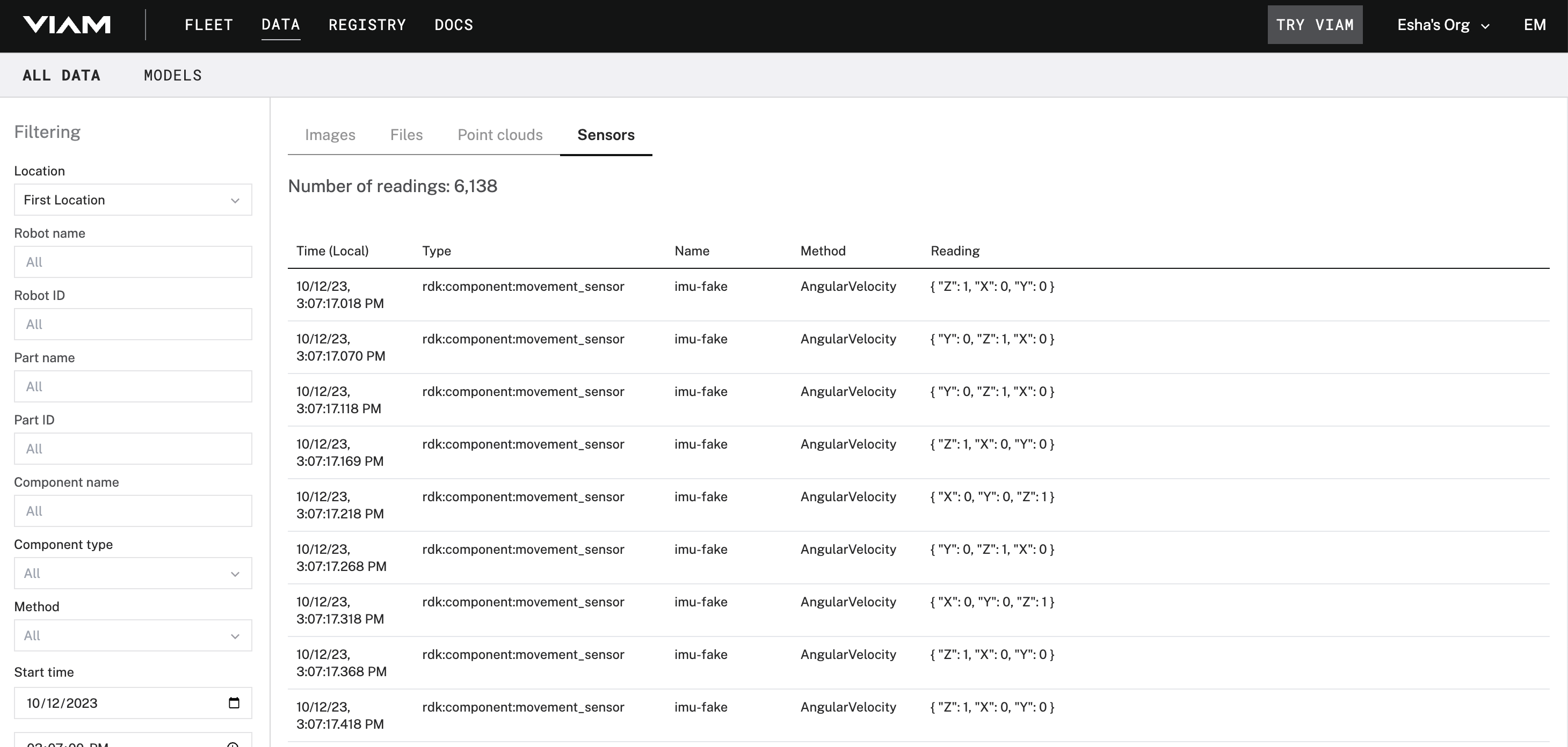Open the calendar picker in the Start time date field
This screenshot has width=1568, height=747.
pyautogui.click(x=234, y=702)
